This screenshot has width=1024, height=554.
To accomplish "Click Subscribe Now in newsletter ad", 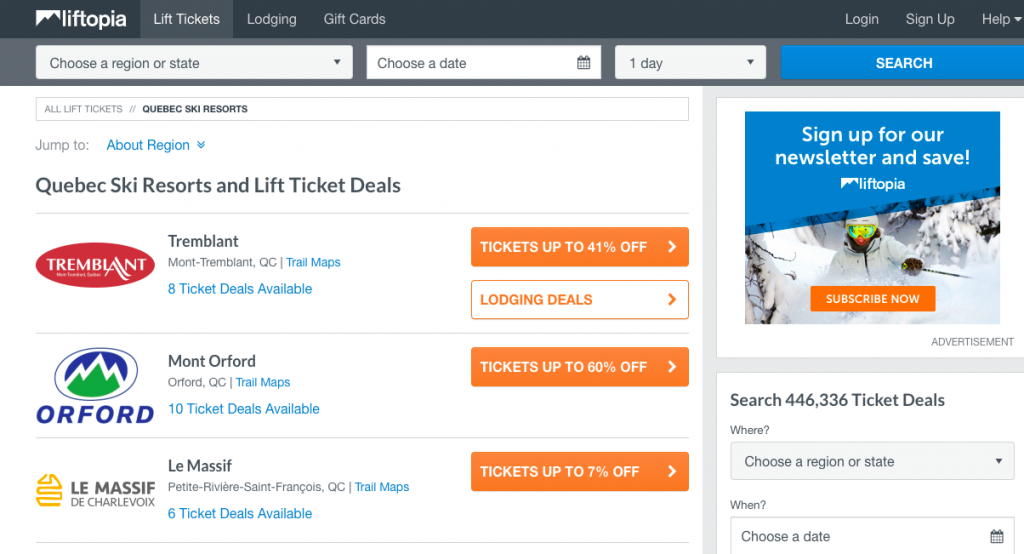I will point(872,298).
